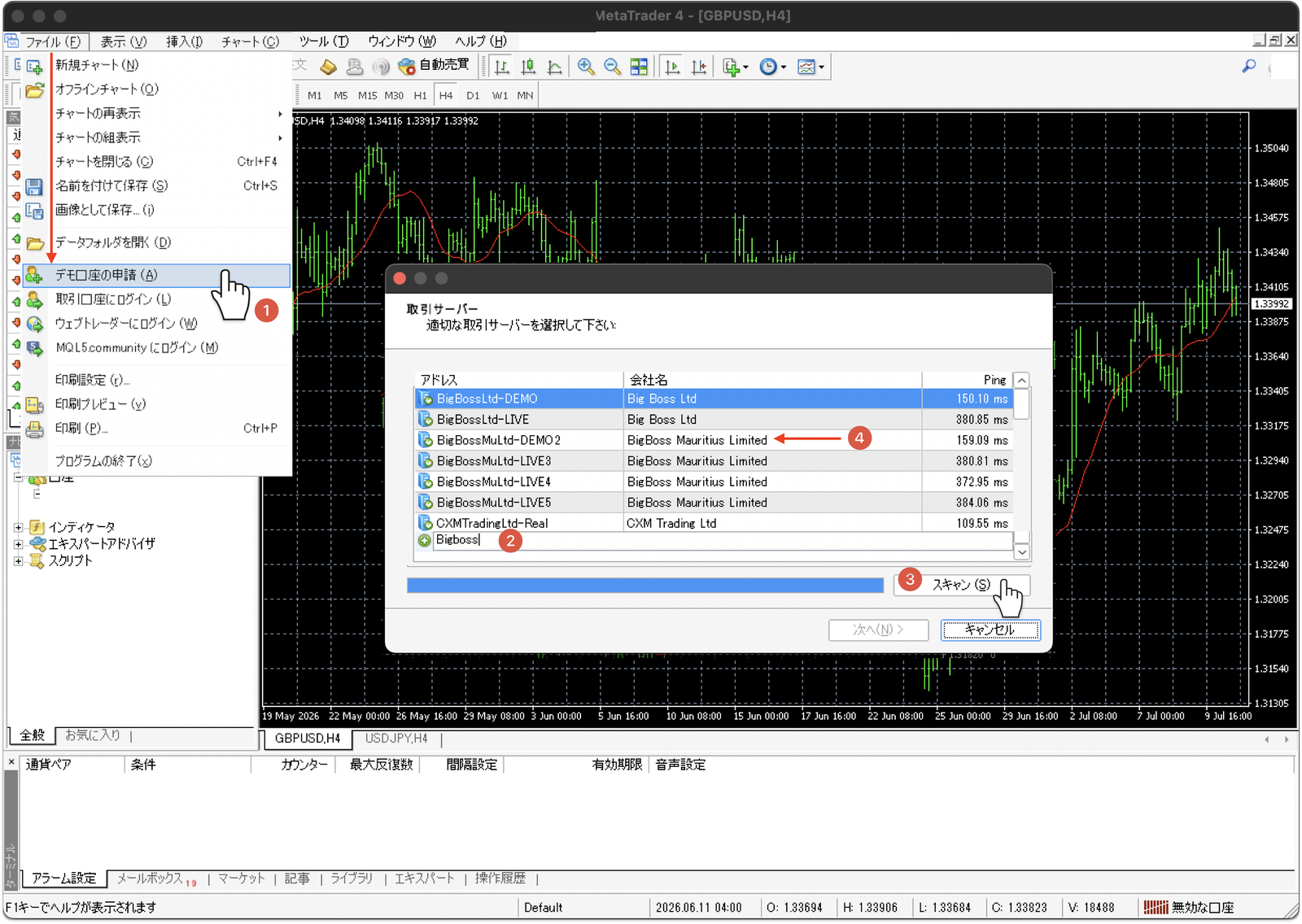Zoom in on the chart
This screenshot has height=924, width=1302.
[x=585, y=67]
